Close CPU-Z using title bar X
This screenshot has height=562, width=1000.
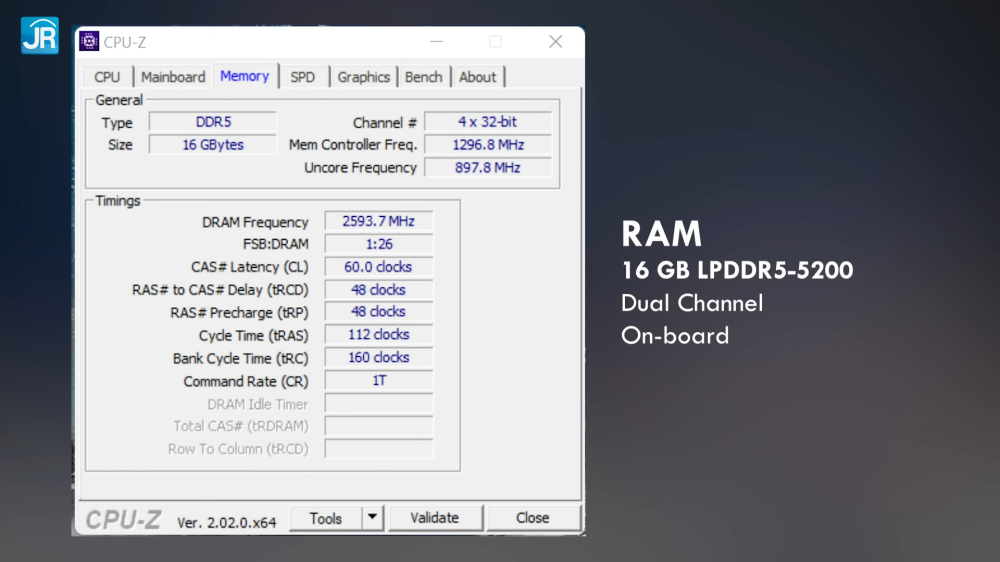click(555, 42)
